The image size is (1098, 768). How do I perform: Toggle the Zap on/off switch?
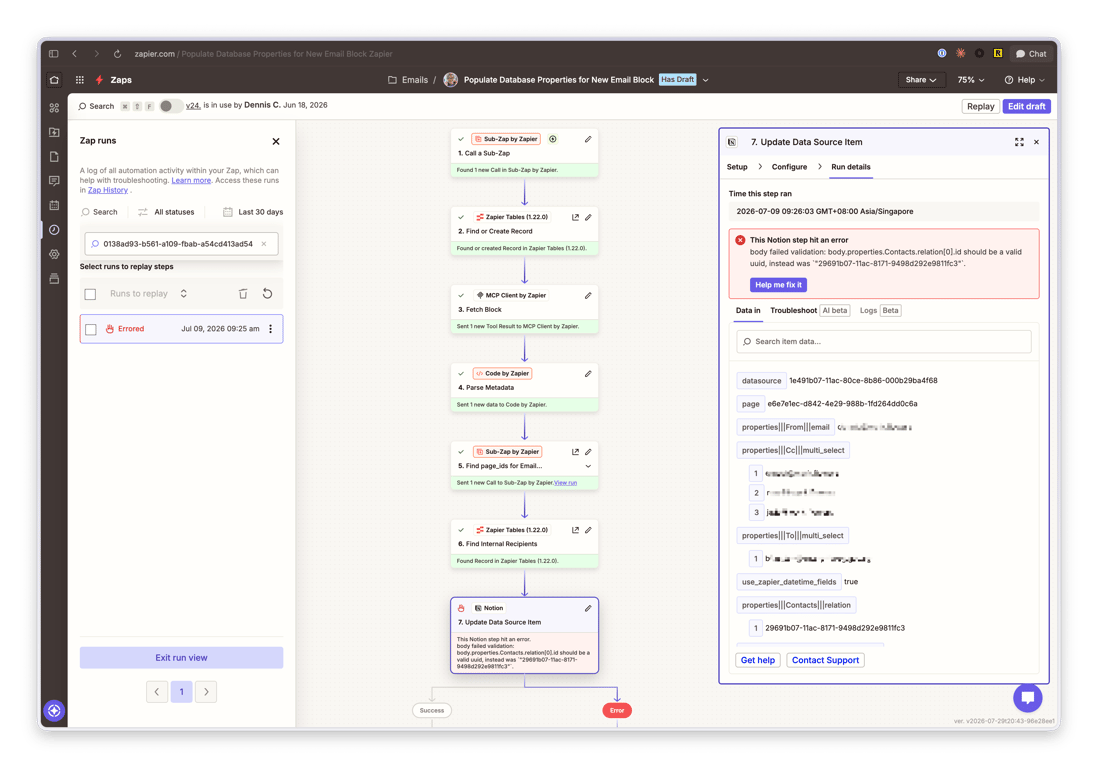click(170, 106)
